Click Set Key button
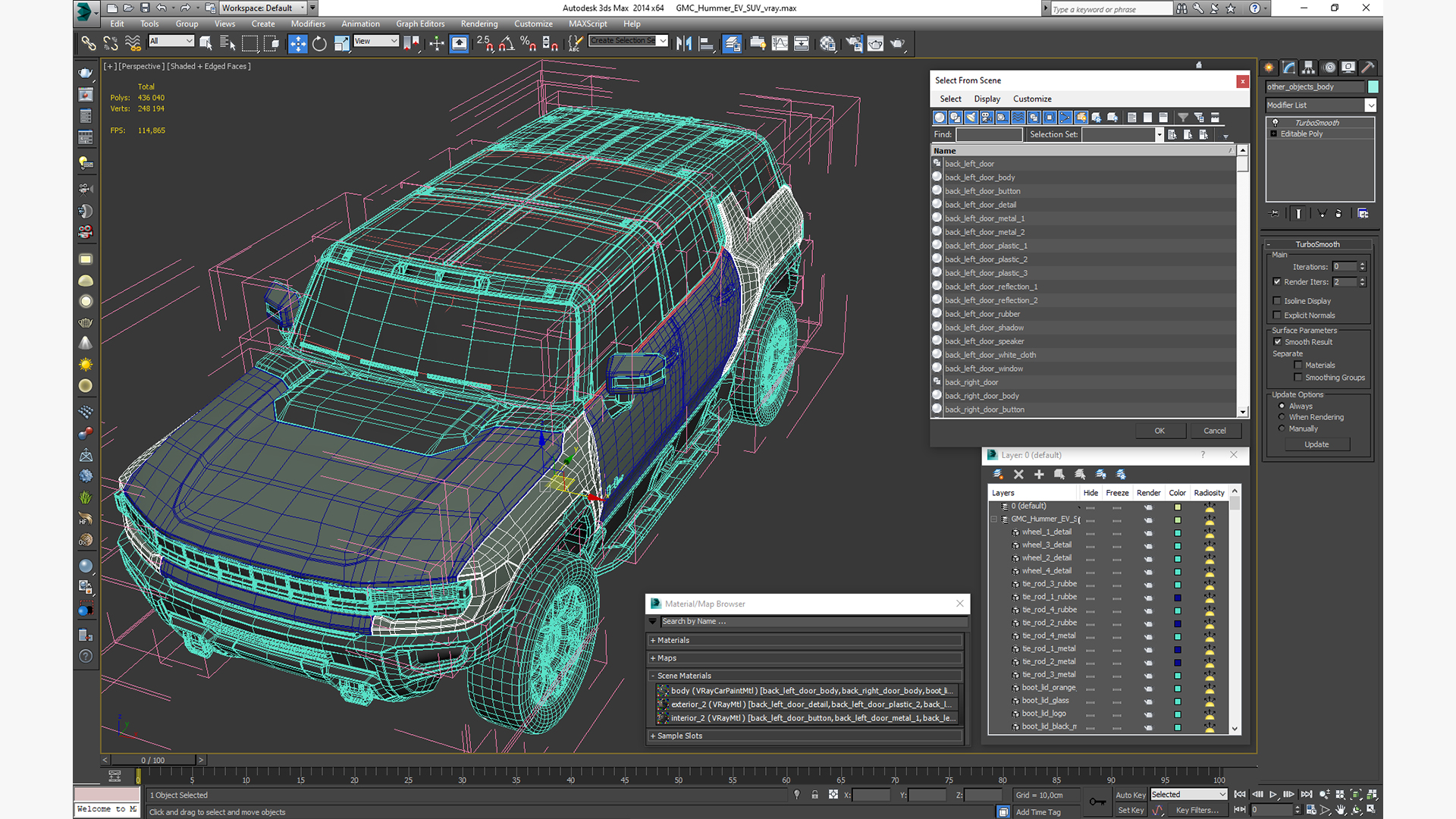Image resolution: width=1456 pixels, height=819 pixels. (x=1130, y=810)
